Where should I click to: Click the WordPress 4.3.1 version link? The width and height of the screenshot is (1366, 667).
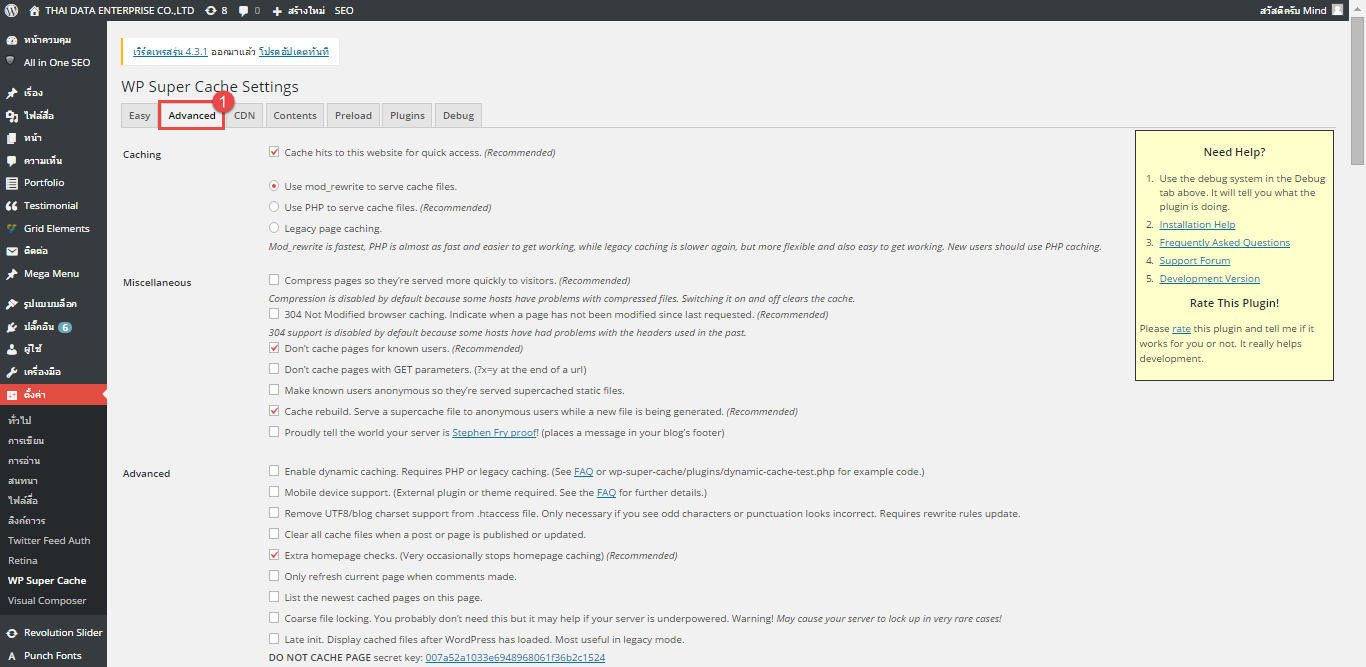coord(170,51)
